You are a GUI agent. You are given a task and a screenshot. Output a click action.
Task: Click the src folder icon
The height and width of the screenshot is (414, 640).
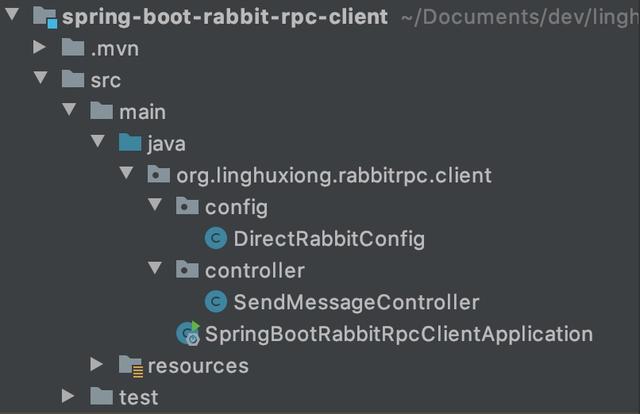(x=73, y=79)
